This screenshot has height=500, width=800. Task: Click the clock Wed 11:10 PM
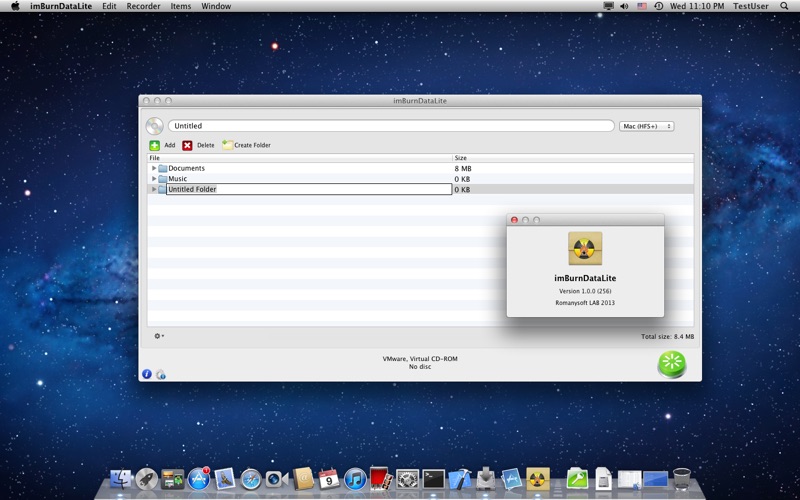pos(696,6)
